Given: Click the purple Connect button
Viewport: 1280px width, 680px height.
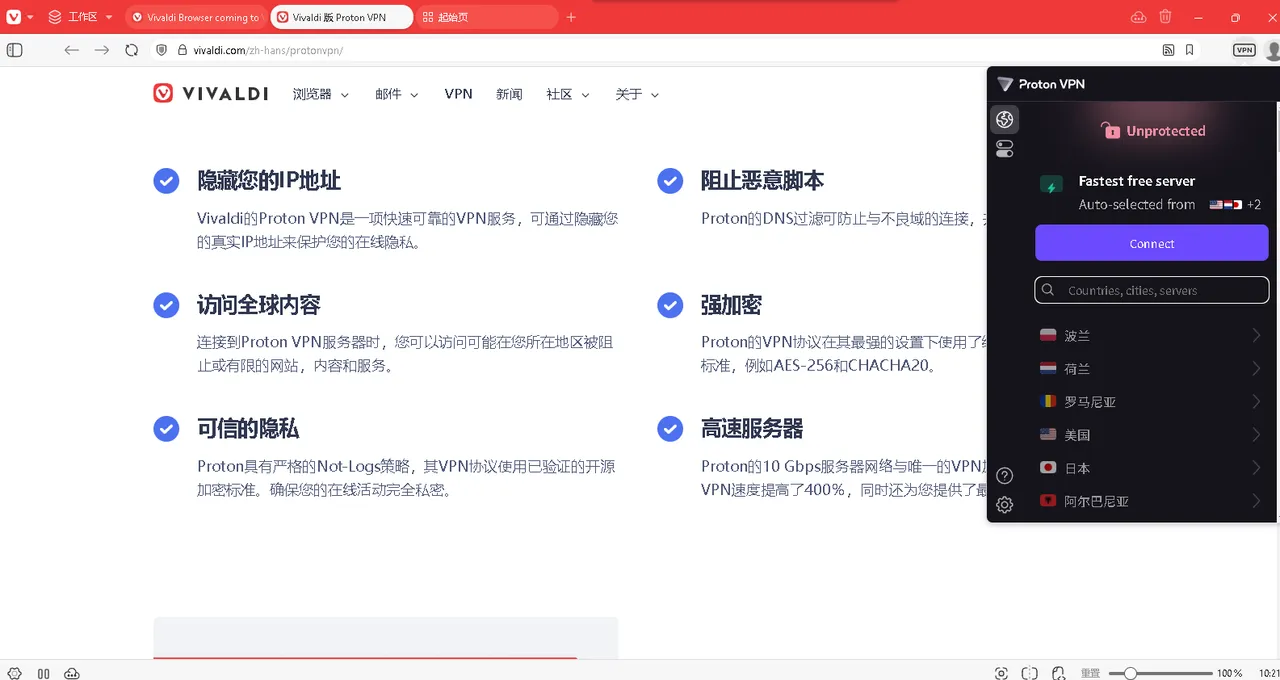Looking at the screenshot, I should point(1152,243).
